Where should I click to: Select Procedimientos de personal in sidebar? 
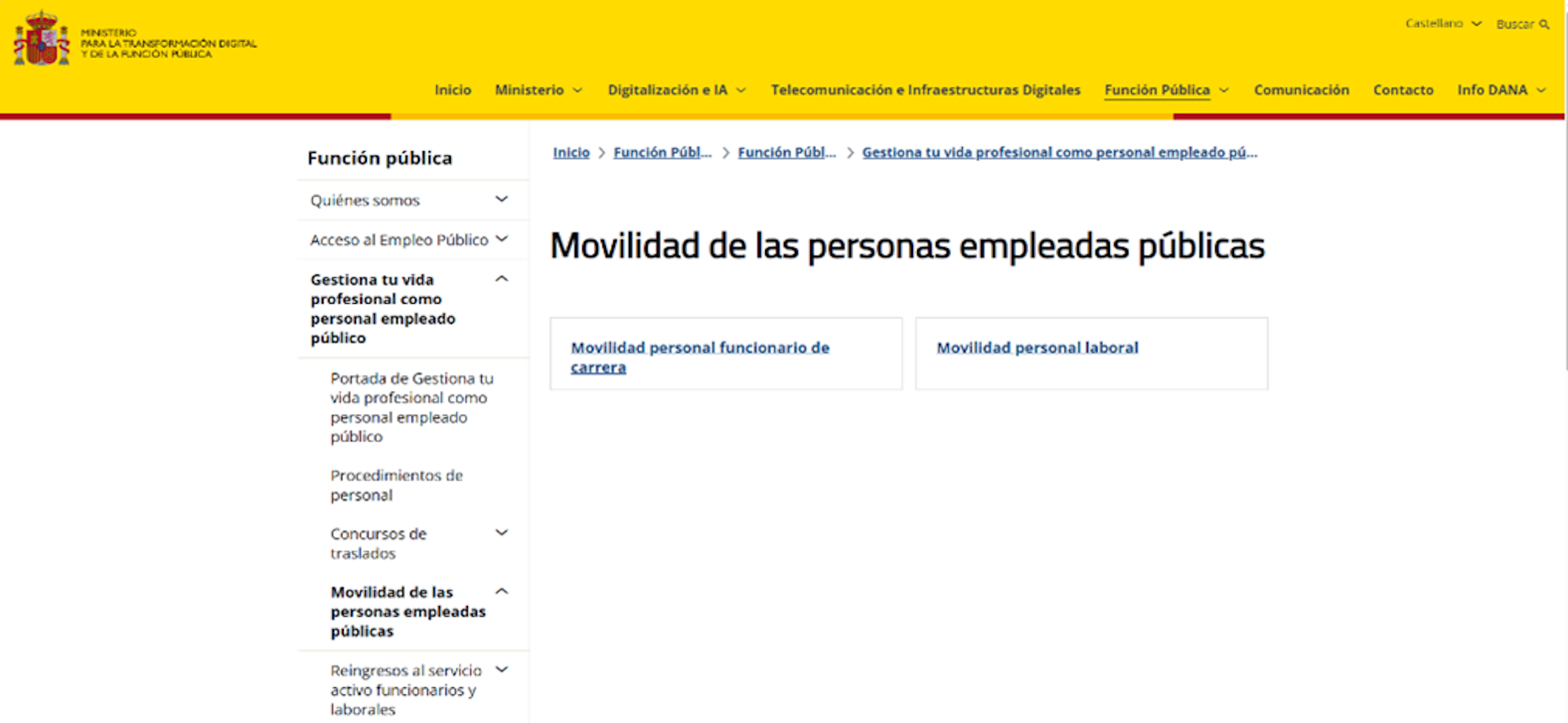(x=396, y=485)
